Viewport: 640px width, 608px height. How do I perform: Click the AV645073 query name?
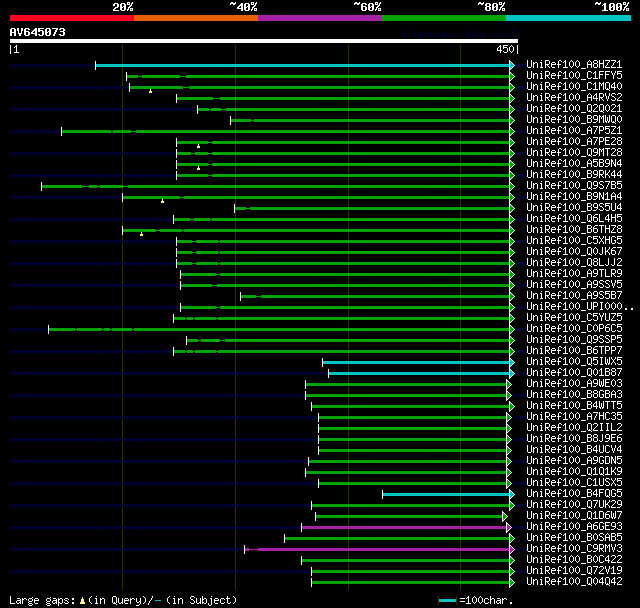coord(38,32)
